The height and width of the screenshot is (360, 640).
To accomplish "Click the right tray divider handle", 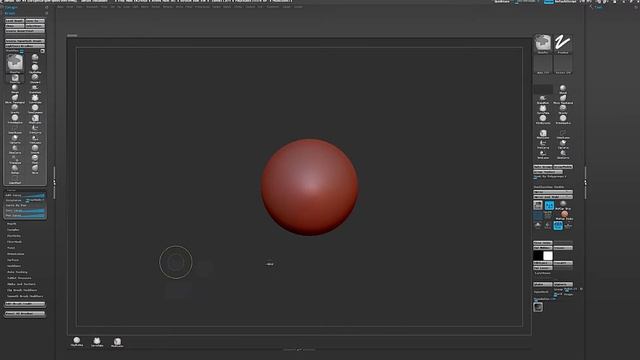I will coord(586,182).
